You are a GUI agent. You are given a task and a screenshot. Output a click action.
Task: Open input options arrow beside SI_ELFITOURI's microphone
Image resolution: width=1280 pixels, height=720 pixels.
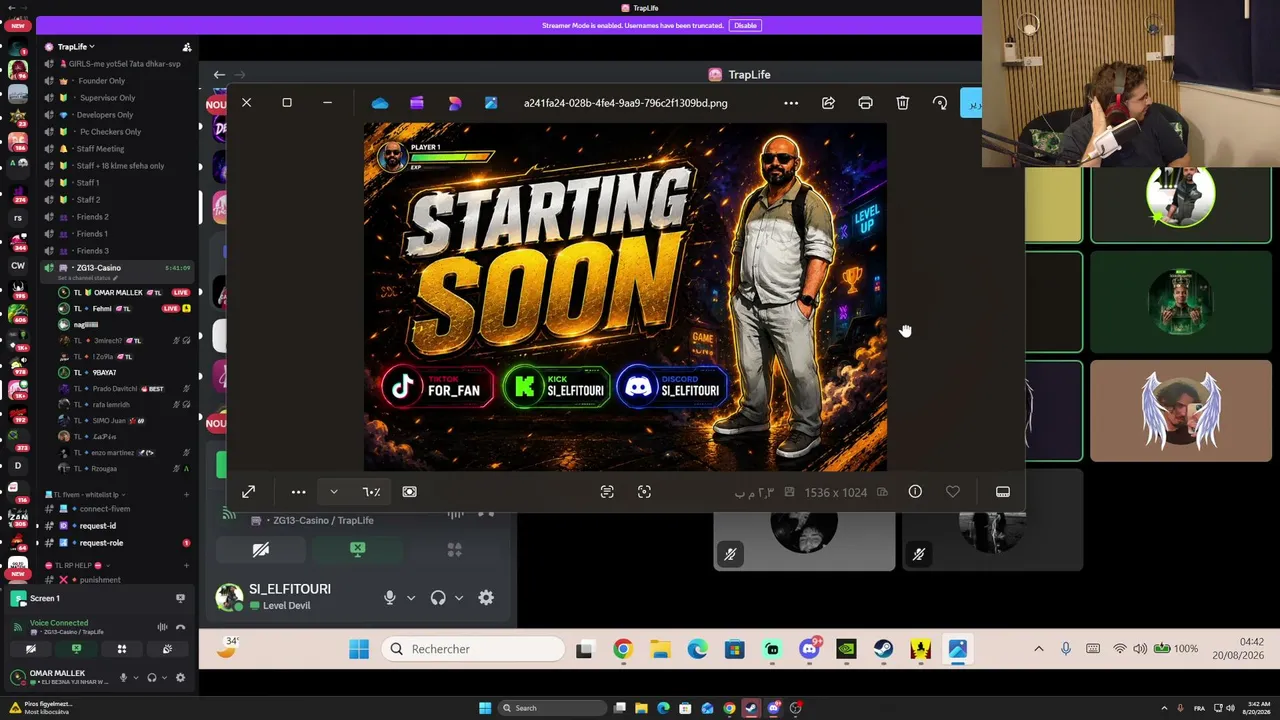point(410,598)
